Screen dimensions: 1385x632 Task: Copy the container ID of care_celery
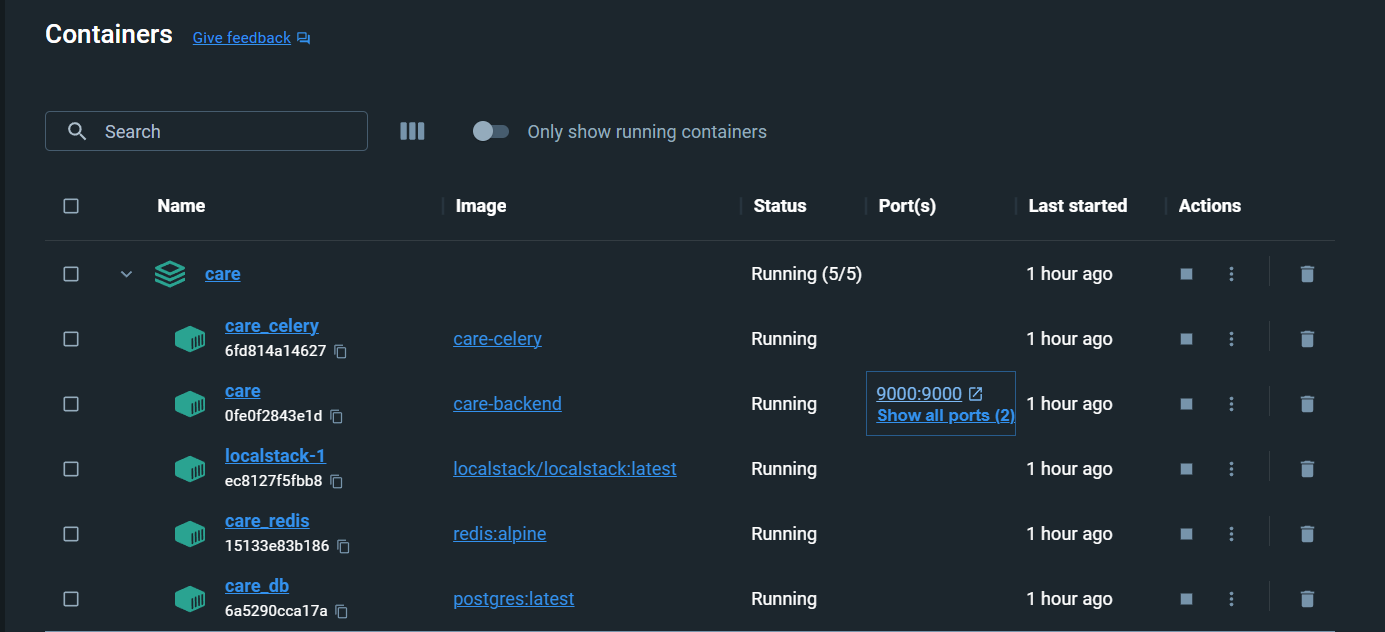click(x=339, y=352)
